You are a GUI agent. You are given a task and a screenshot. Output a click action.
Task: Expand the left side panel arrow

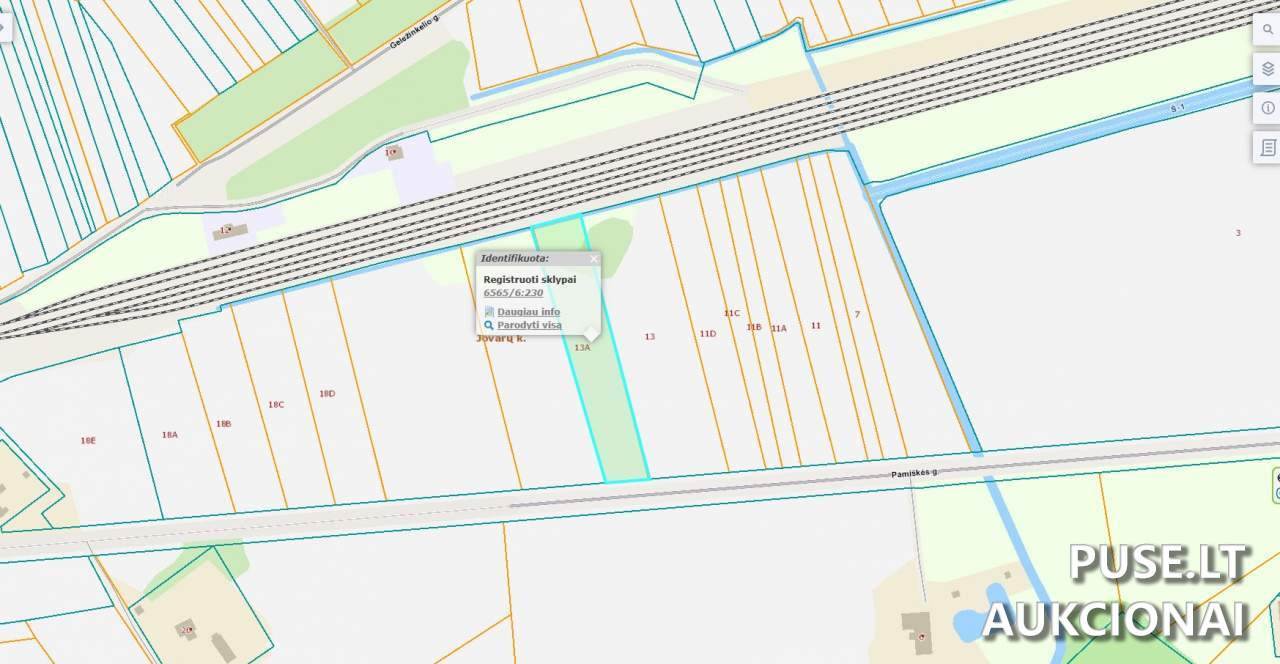pyautogui.click(x=3, y=26)
